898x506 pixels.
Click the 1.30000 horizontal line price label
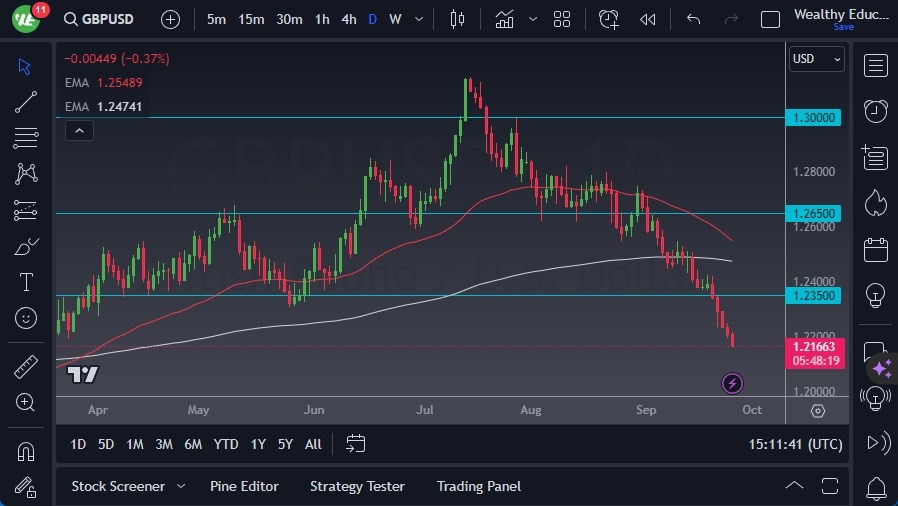(x=813, y=117)
